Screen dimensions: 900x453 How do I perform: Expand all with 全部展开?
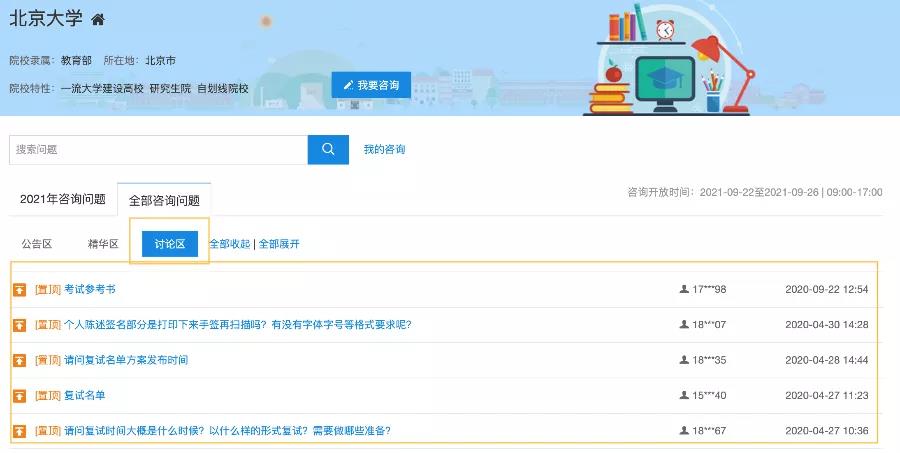click(x=279, y=244)
